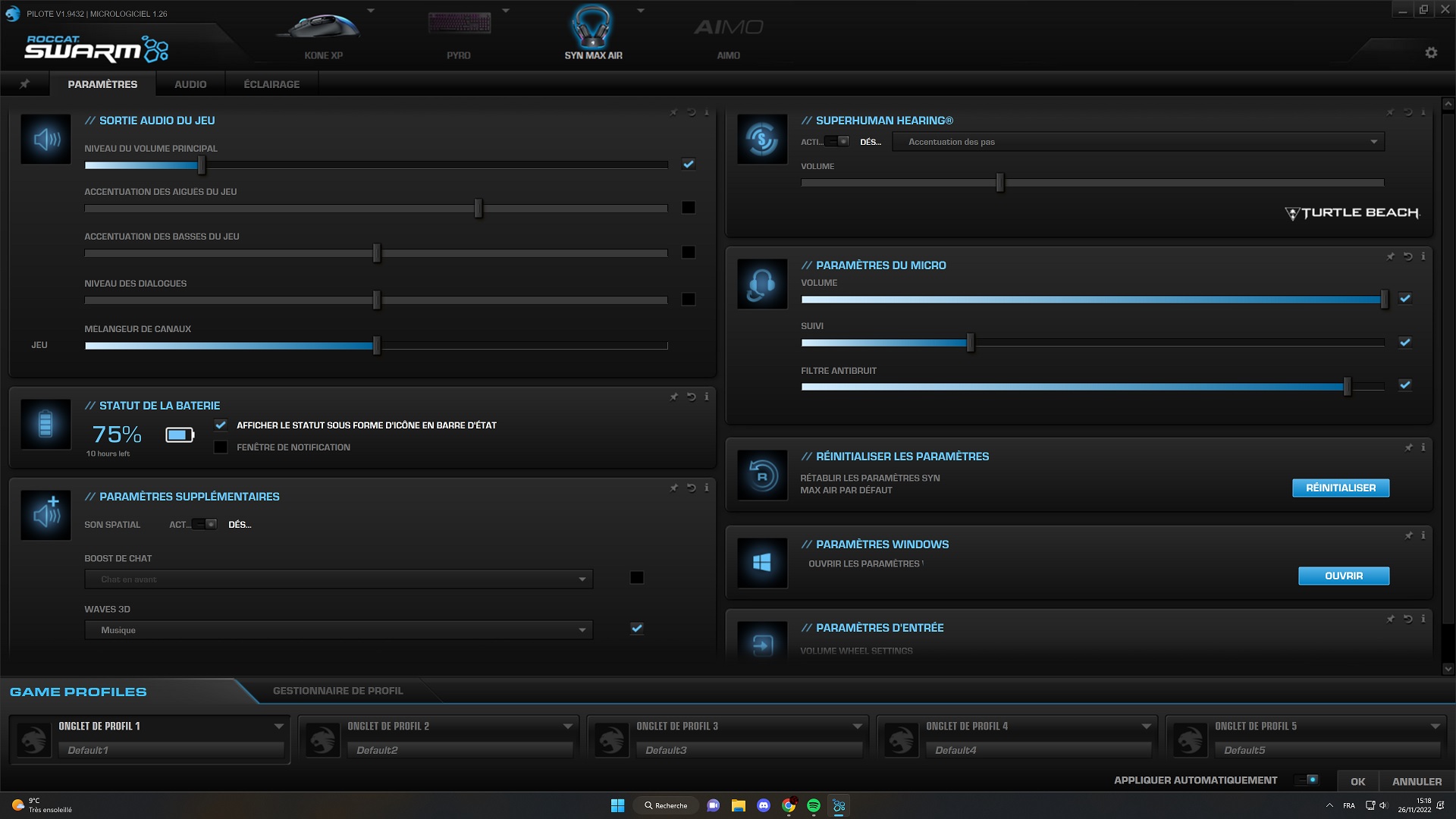Show info for Paramètres du Micro

[1423, 256]
